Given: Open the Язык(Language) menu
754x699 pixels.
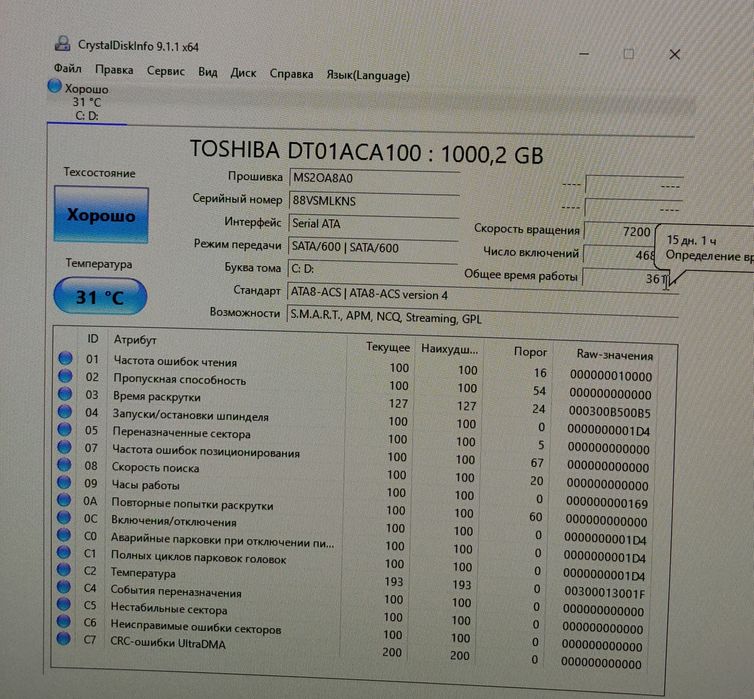Looking at the screenshot, I should 368,75.
